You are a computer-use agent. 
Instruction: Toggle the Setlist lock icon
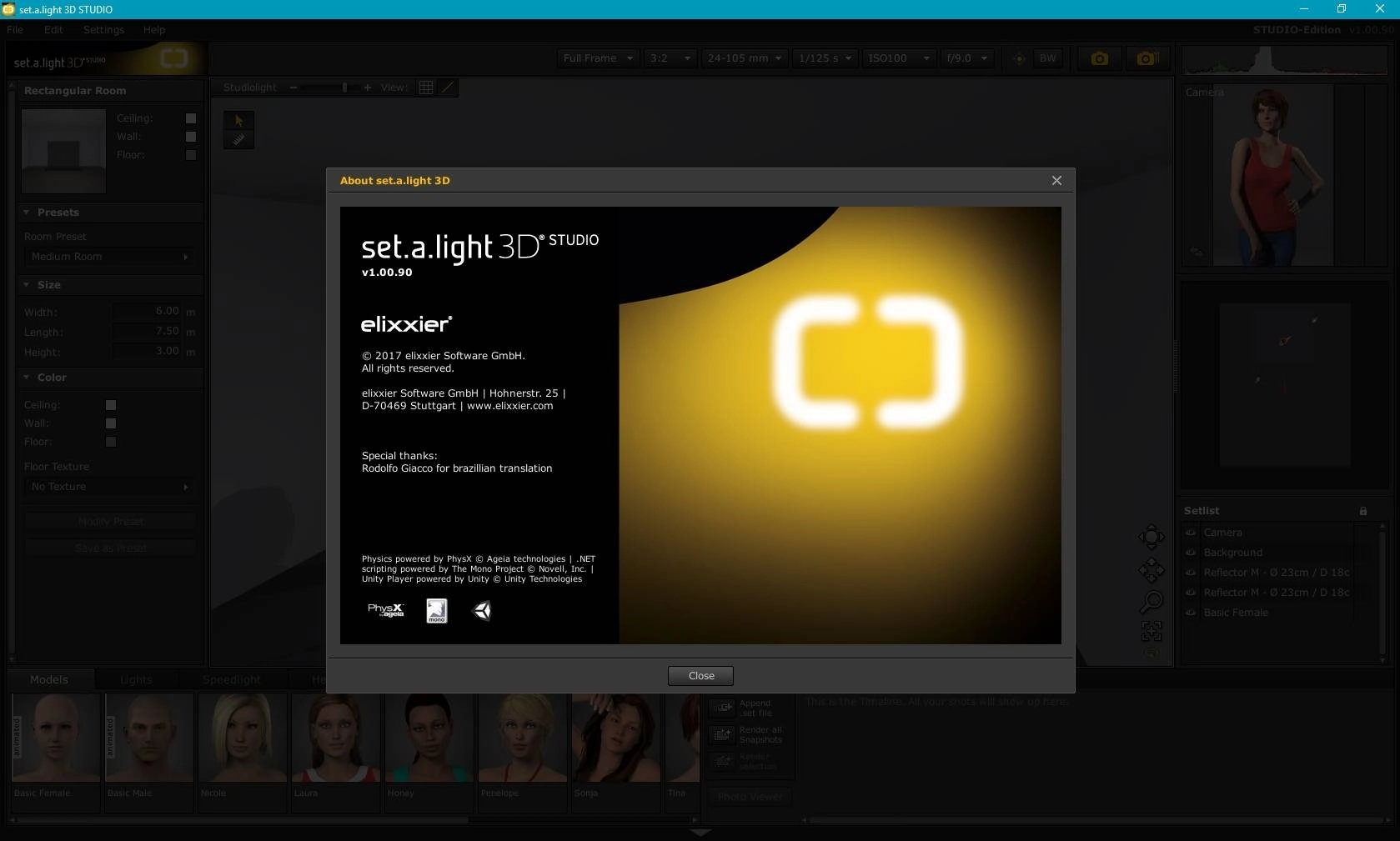1363,511
